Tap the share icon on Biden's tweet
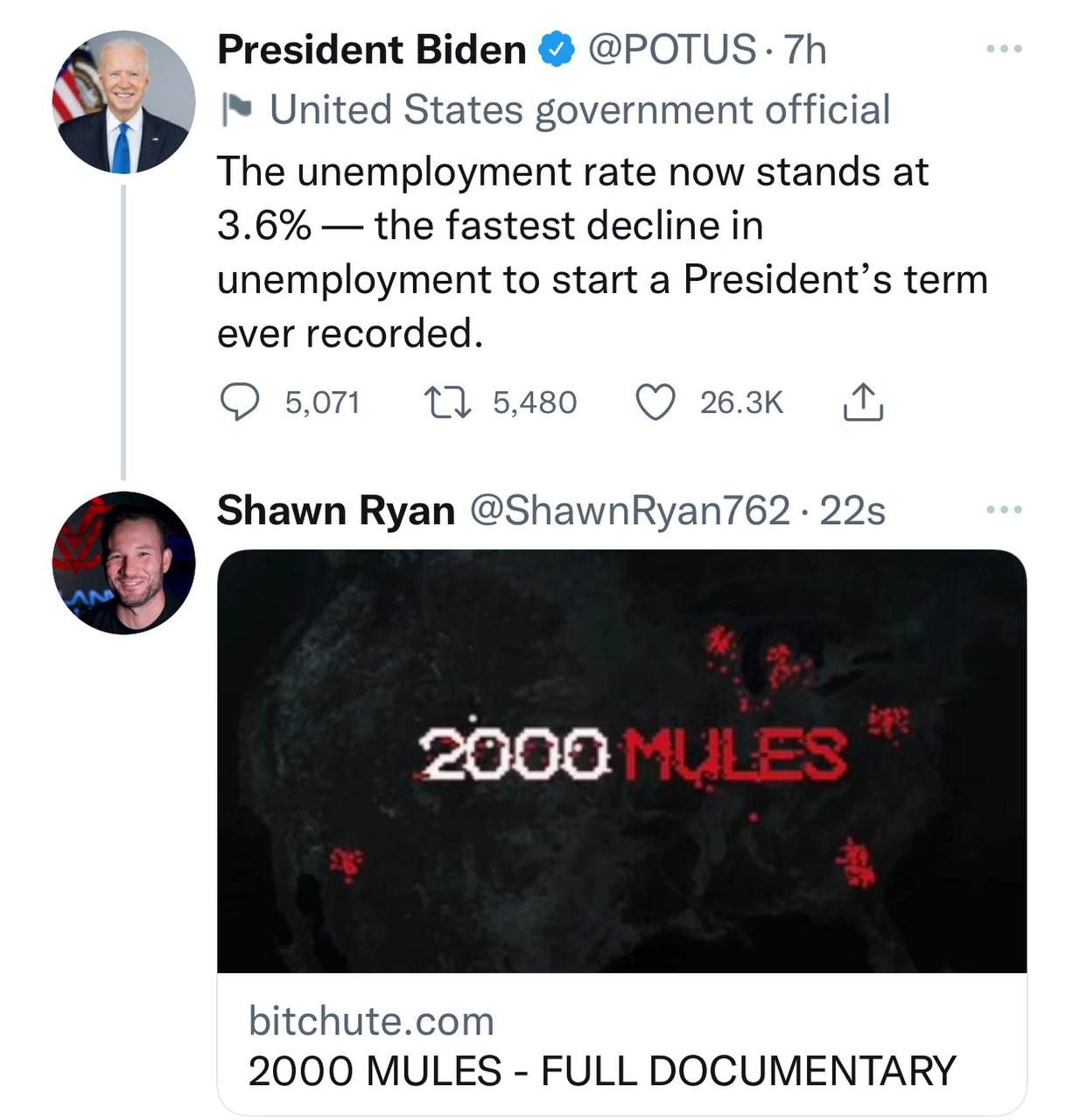The image size is (1080, 1120). point(863,402)
